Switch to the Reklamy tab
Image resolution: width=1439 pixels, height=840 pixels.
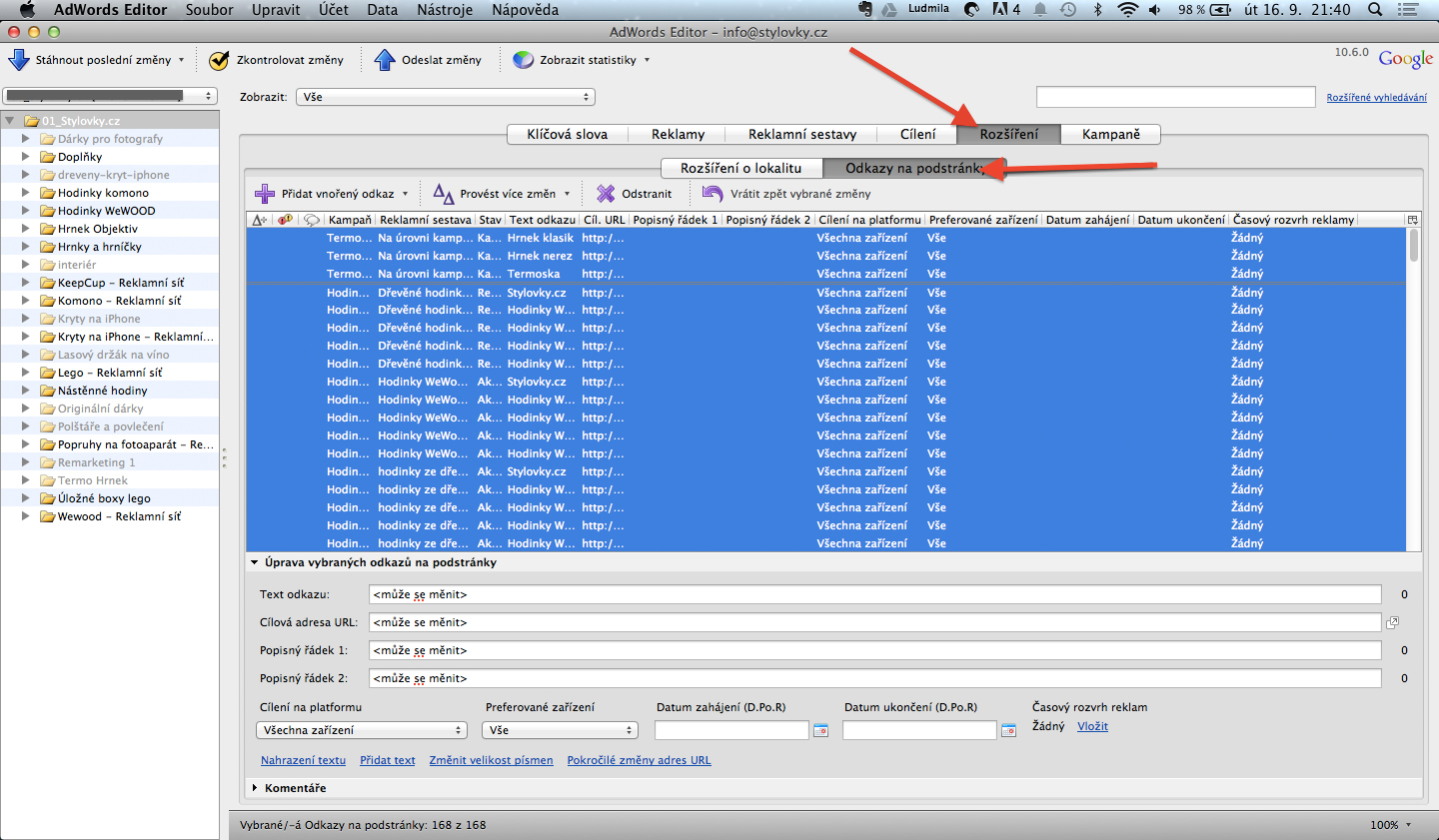pyautogui.click(x=679, y=134)
